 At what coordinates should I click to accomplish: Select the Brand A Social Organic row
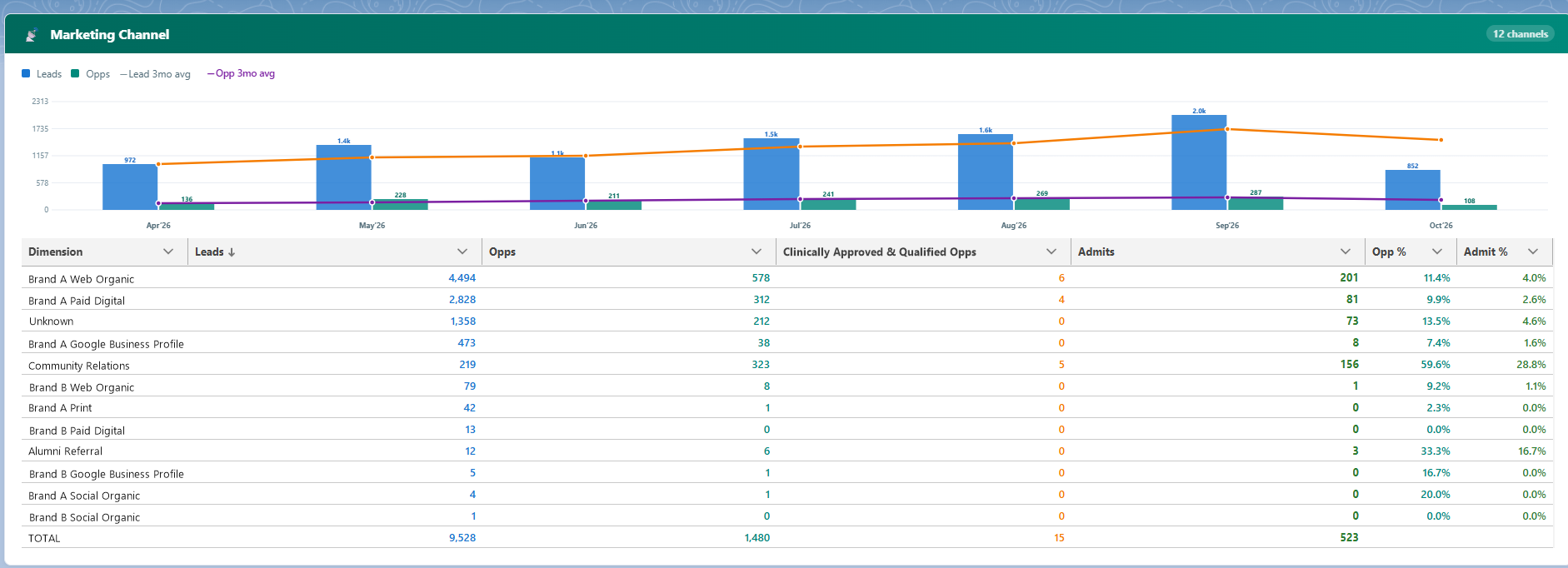(787, 495)
